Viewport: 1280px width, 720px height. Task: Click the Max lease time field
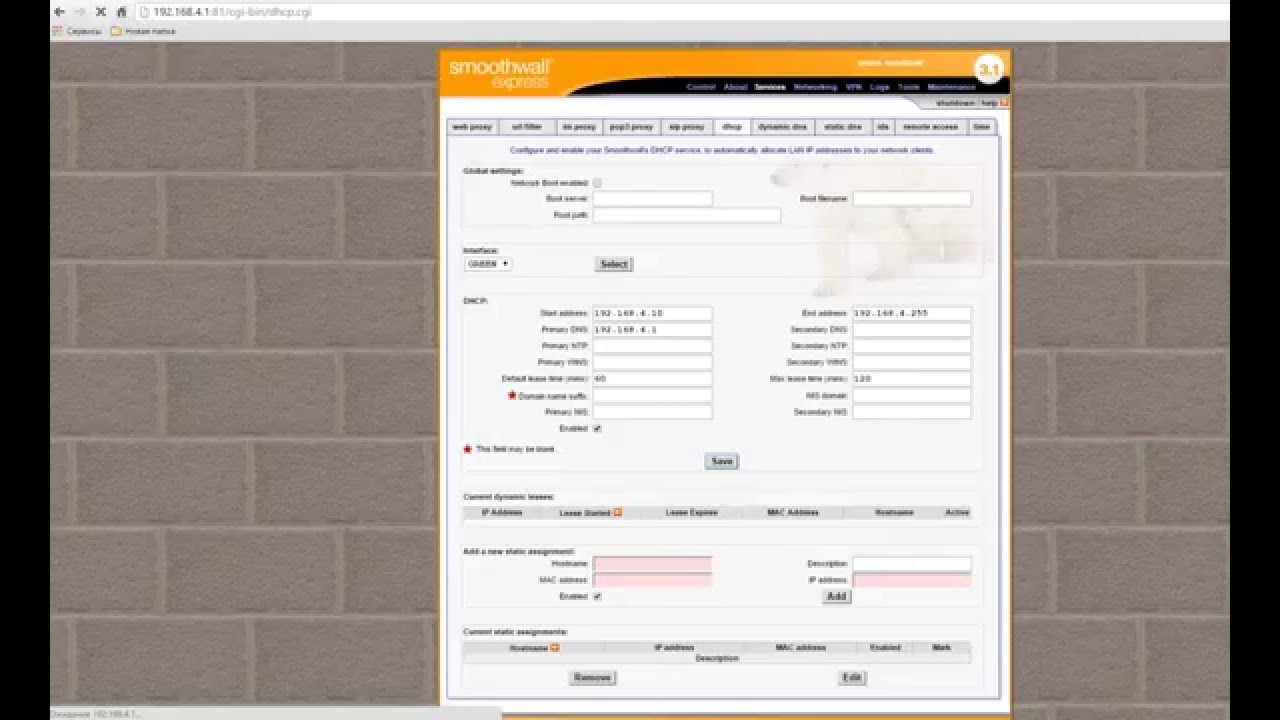click(x=912, y=379)
